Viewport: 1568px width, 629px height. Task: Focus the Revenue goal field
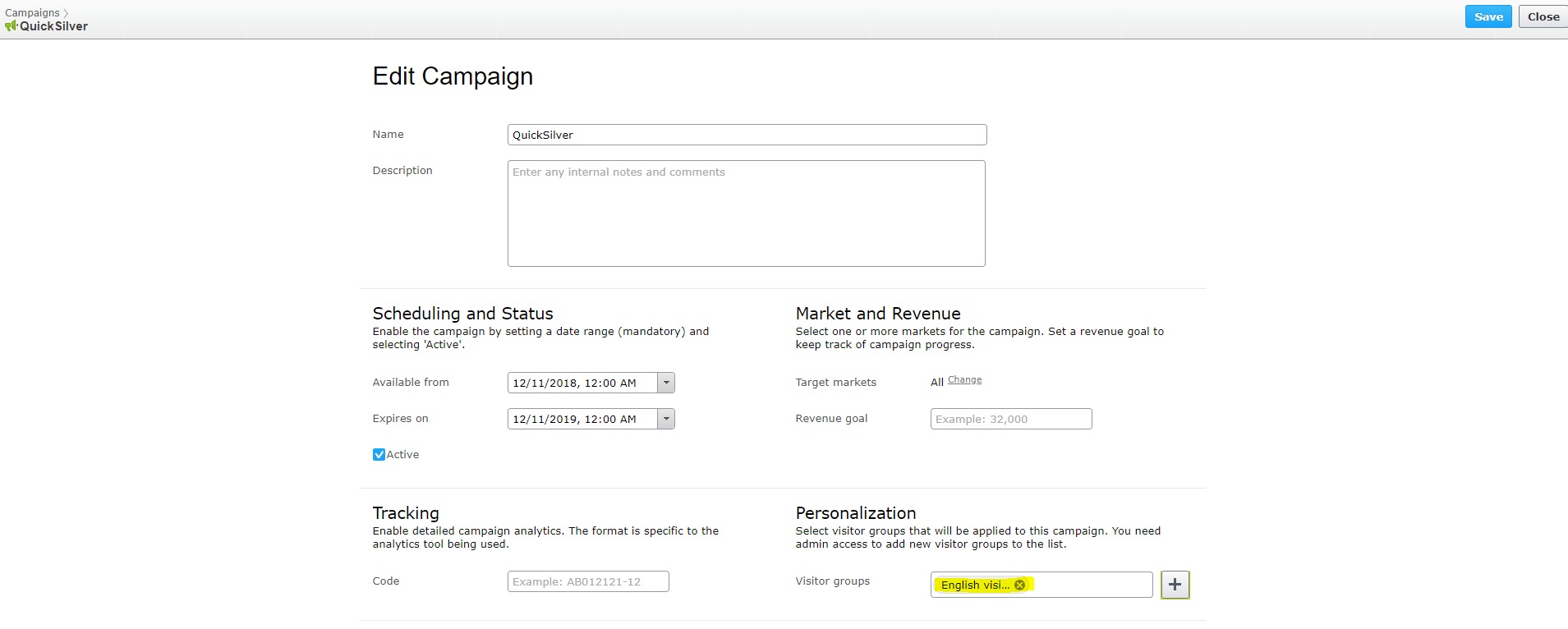[1010, 419]
